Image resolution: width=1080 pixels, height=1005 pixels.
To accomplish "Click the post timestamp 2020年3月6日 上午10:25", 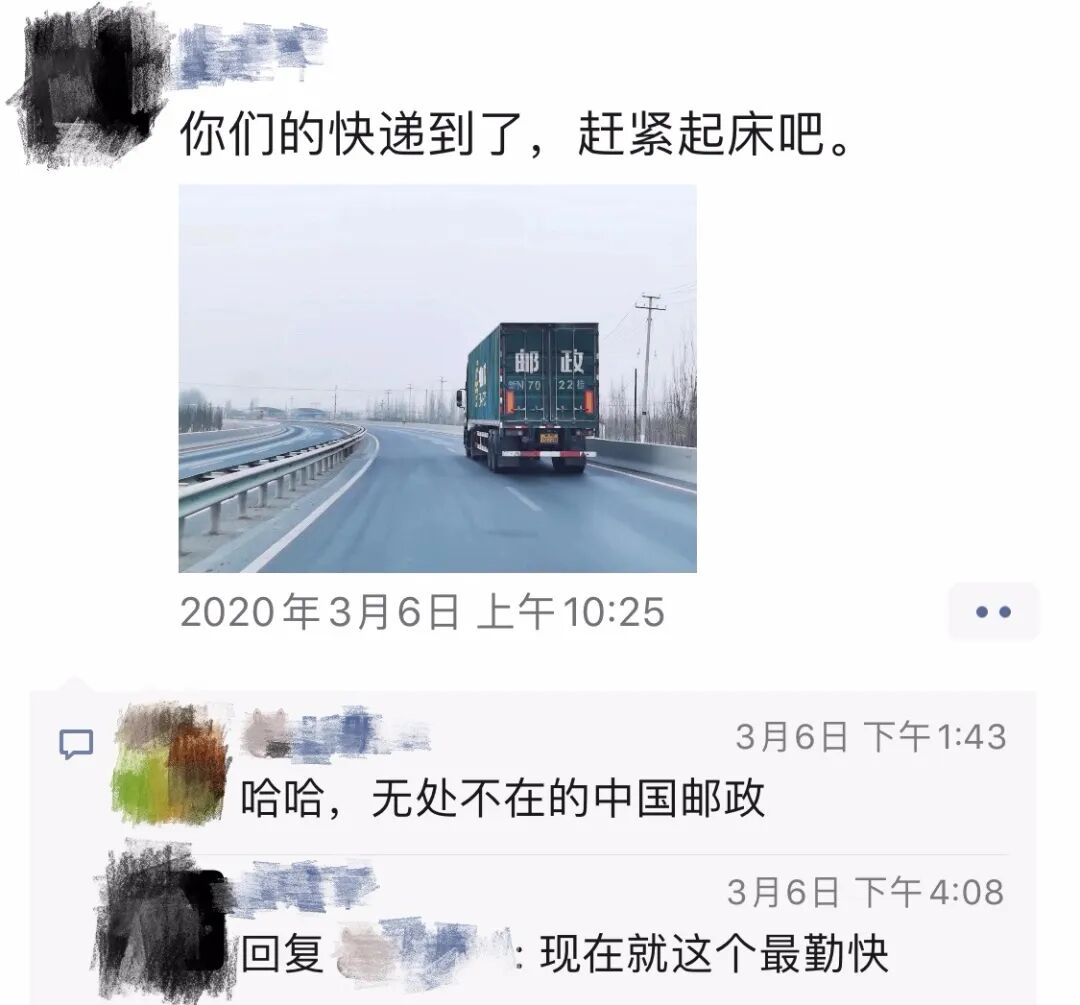I will pyautogui.click(x=422, y=612).
